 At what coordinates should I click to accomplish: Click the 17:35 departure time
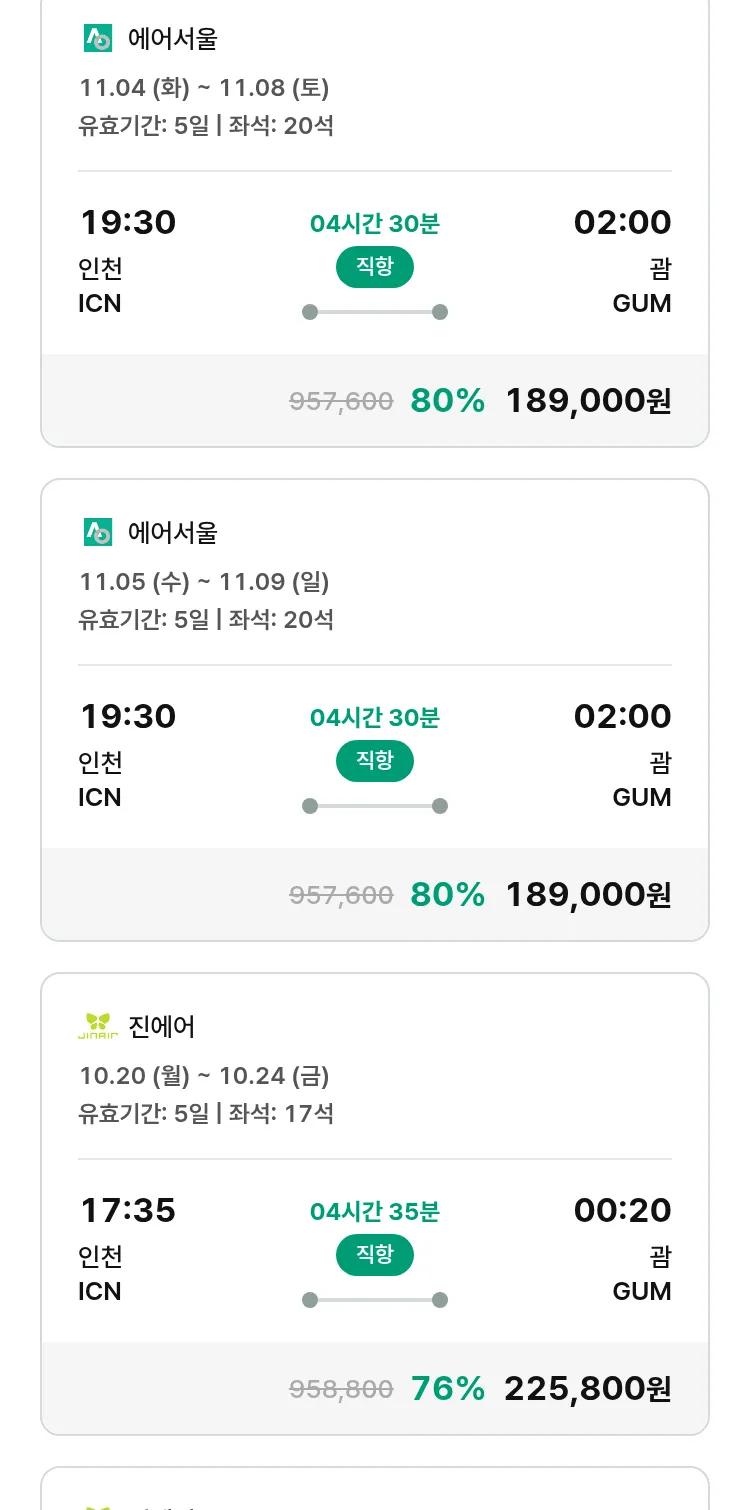coord(128,1210)
